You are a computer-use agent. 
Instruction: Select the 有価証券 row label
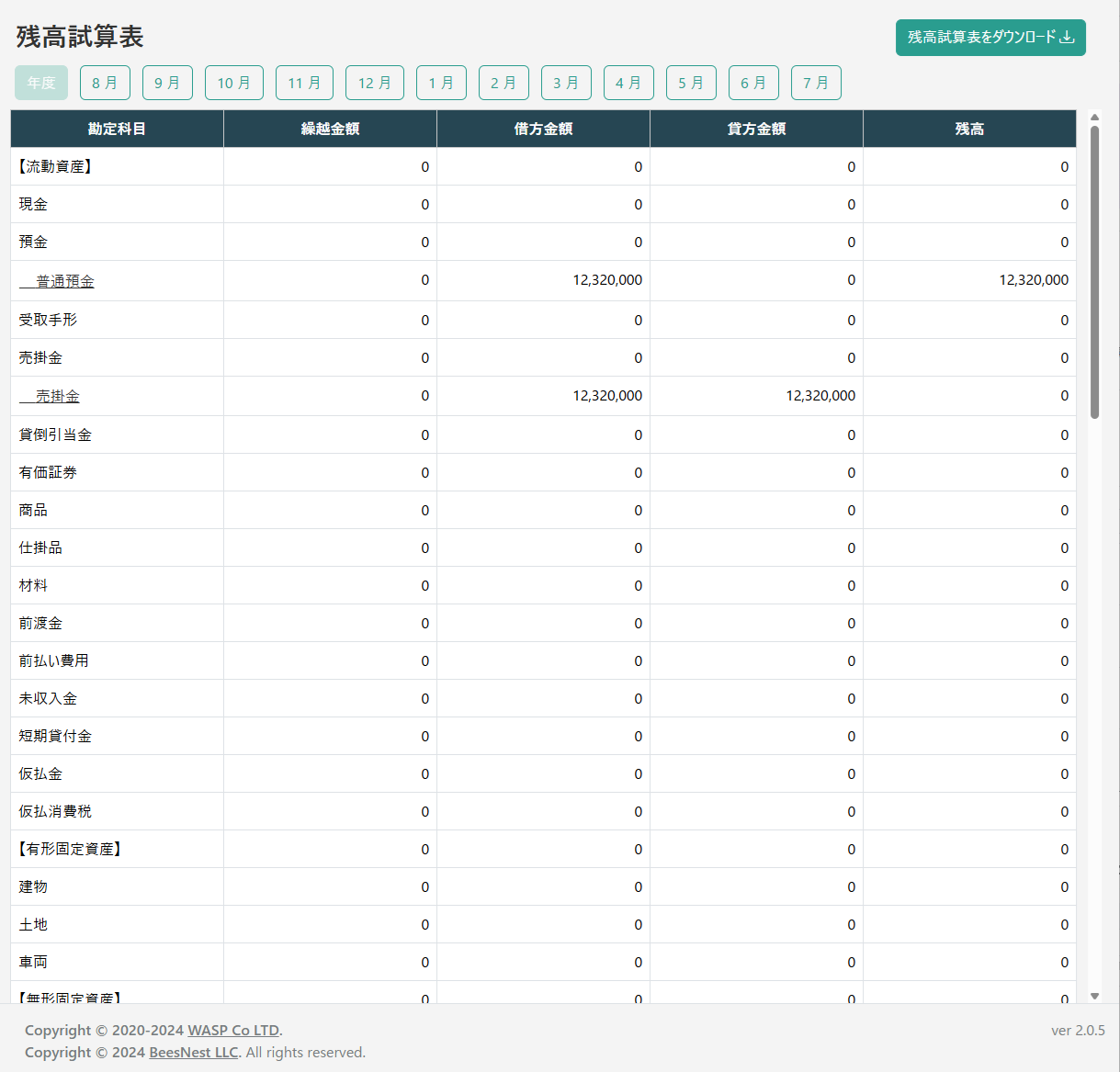pos(48,472)
